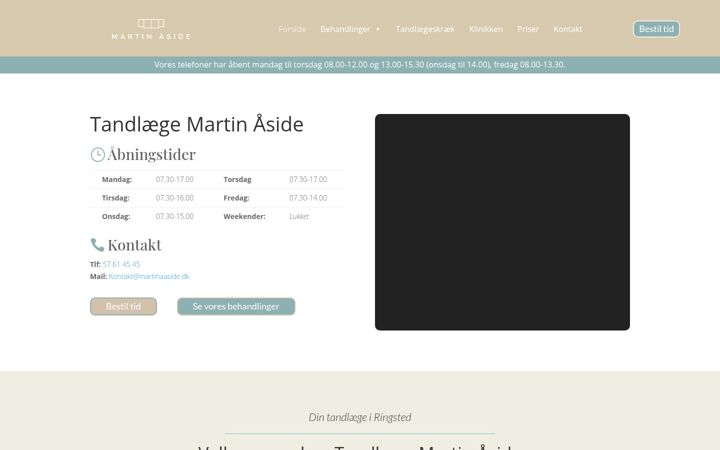720x450 pixels.
Task: Click the Tandlæge Martin Åside heading
Action: (197, 124)
